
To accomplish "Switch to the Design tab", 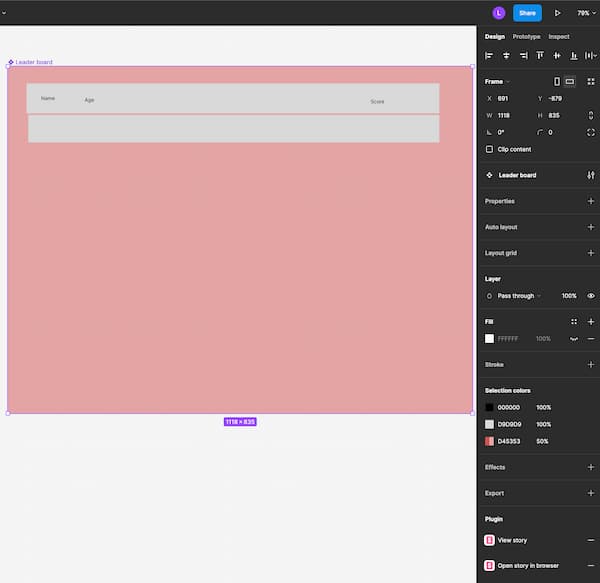I will click(494, 37).
